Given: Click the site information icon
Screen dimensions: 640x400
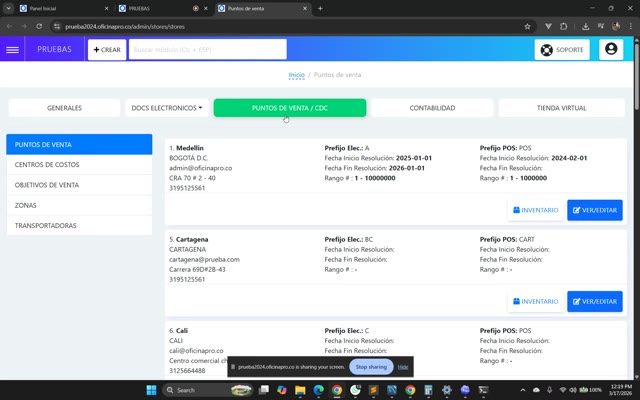Looking at the screenshot, I should pos(57,27).
